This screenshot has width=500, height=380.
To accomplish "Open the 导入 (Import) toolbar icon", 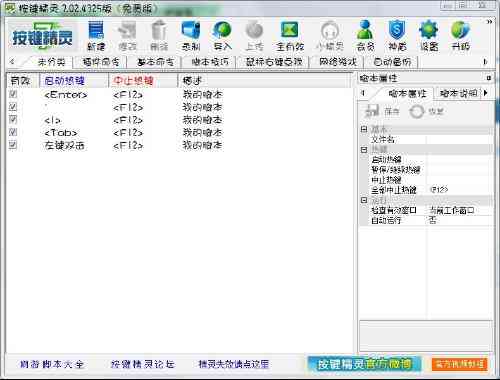I will coord(222,36).
